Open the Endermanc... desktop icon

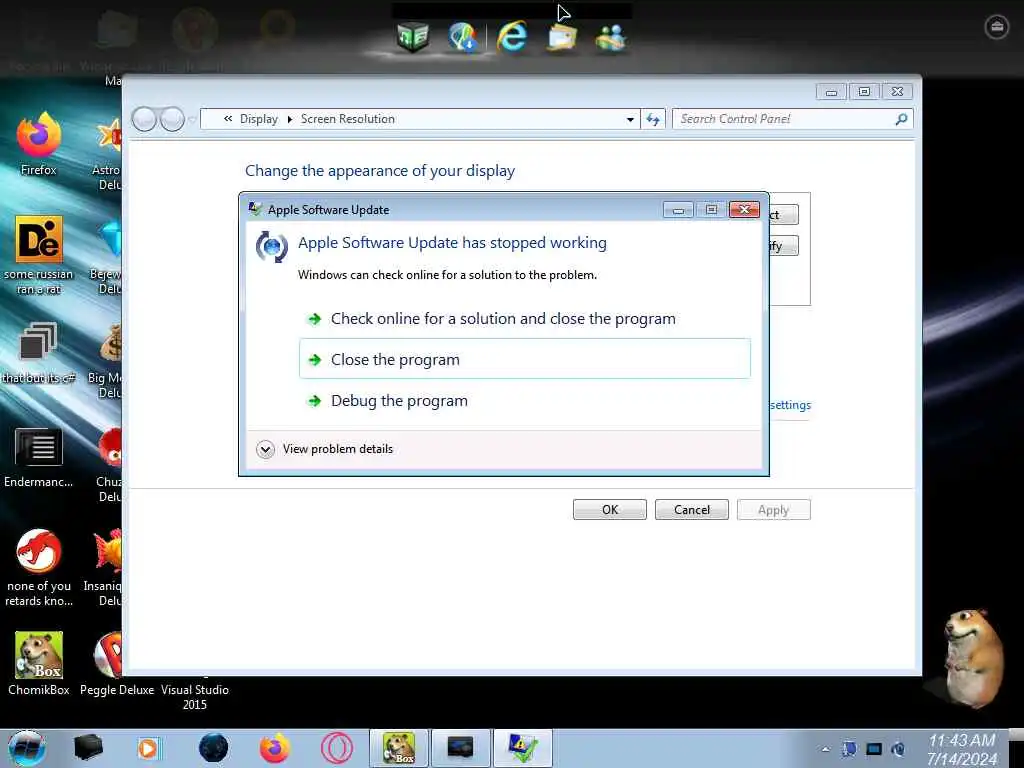(x=39, y=457)
